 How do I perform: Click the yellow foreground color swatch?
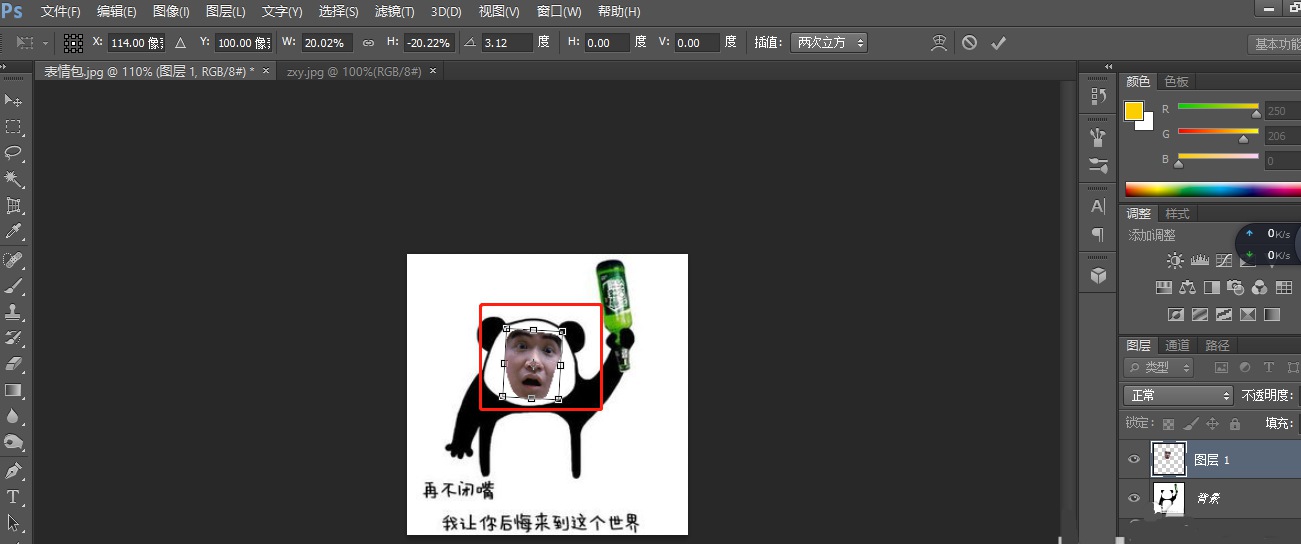pos(1133,111)
